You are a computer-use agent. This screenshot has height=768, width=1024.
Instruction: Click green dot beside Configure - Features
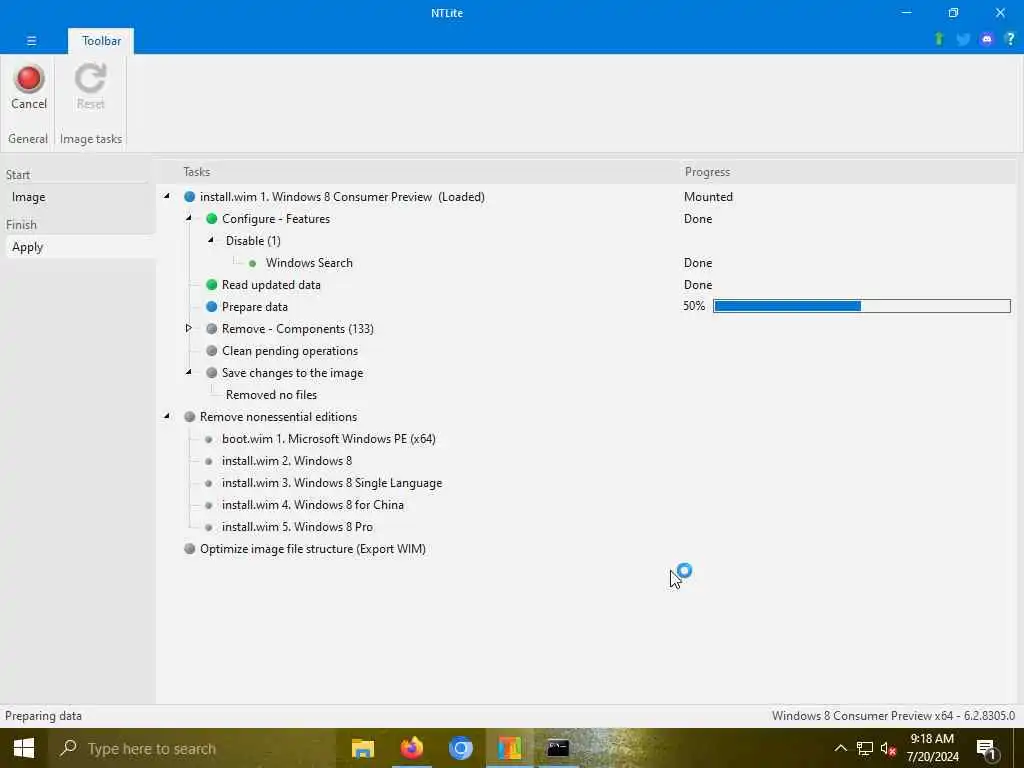coord(212,219)
